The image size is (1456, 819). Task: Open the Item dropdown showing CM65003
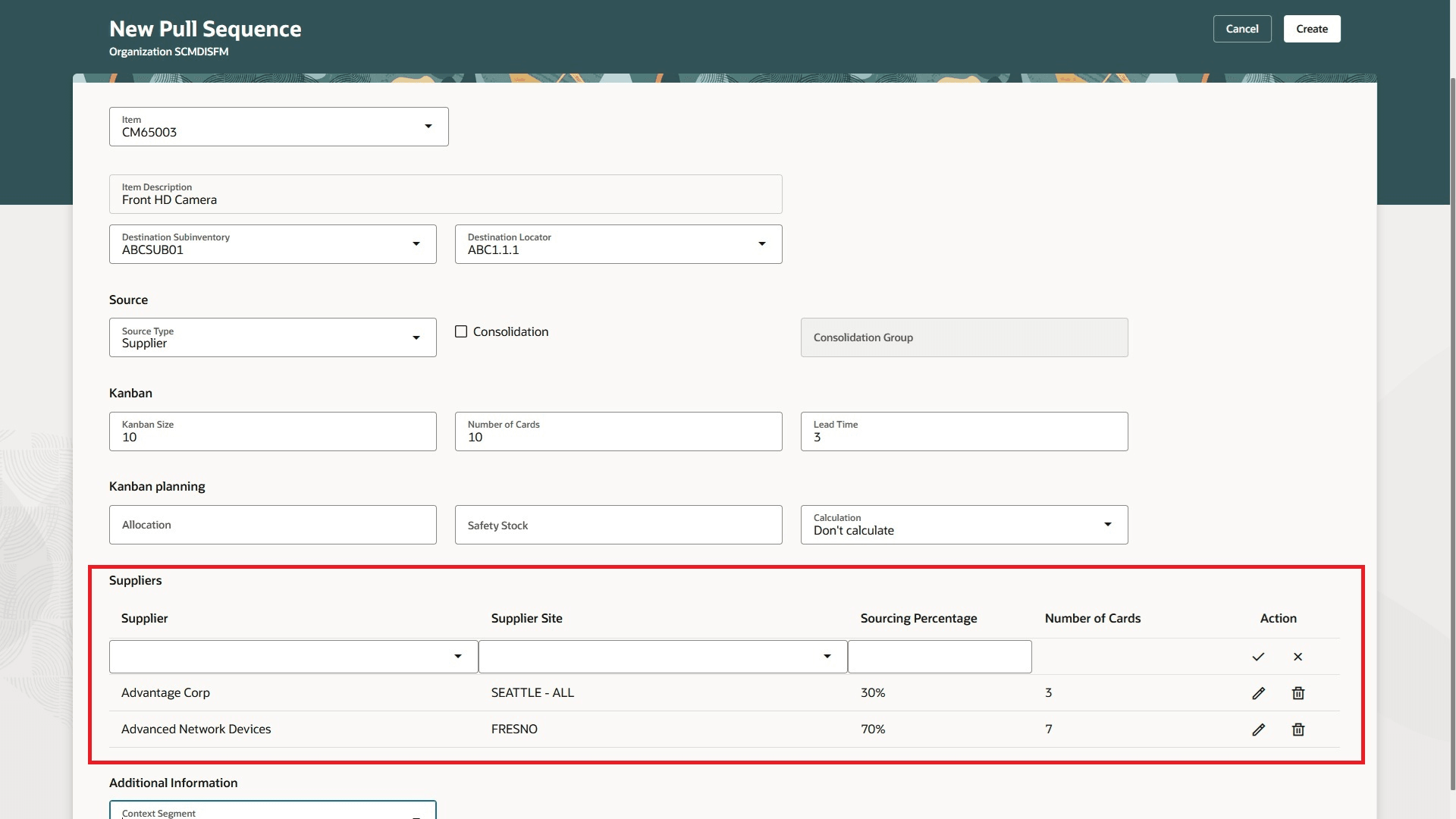pyautogui.click(x=428, y=126)
